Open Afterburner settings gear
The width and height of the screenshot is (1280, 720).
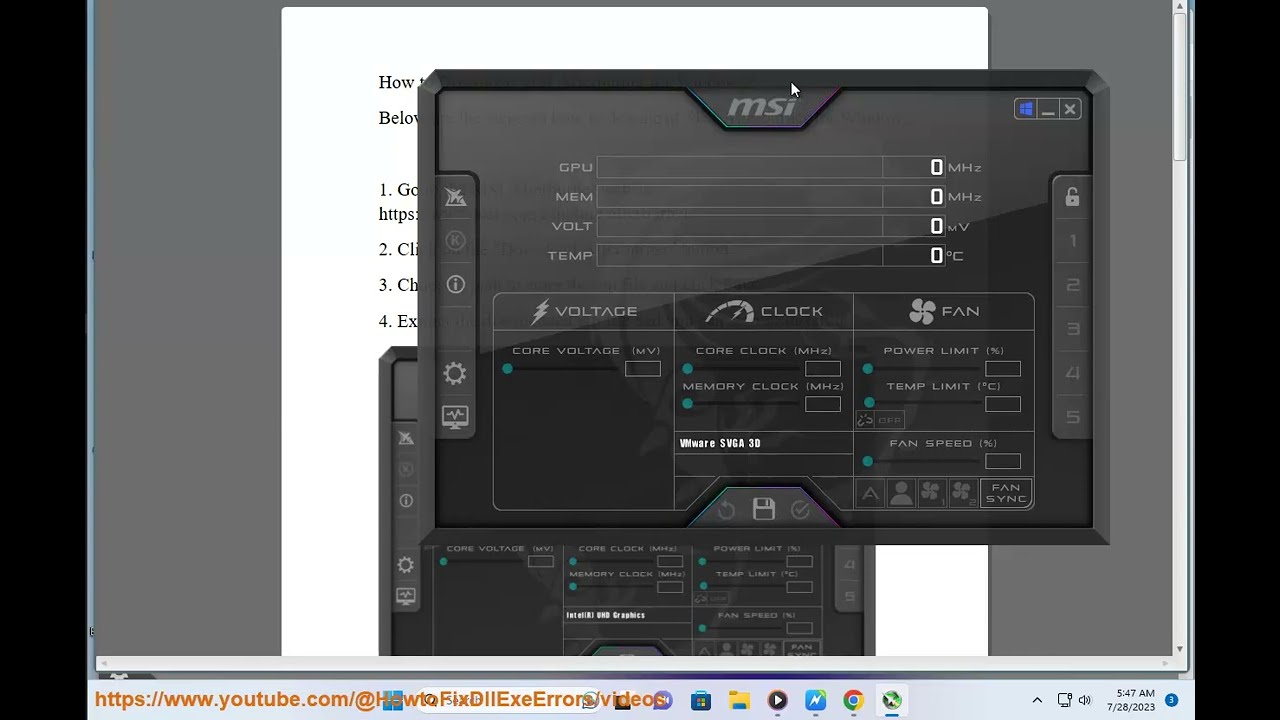tap(455, 373)
